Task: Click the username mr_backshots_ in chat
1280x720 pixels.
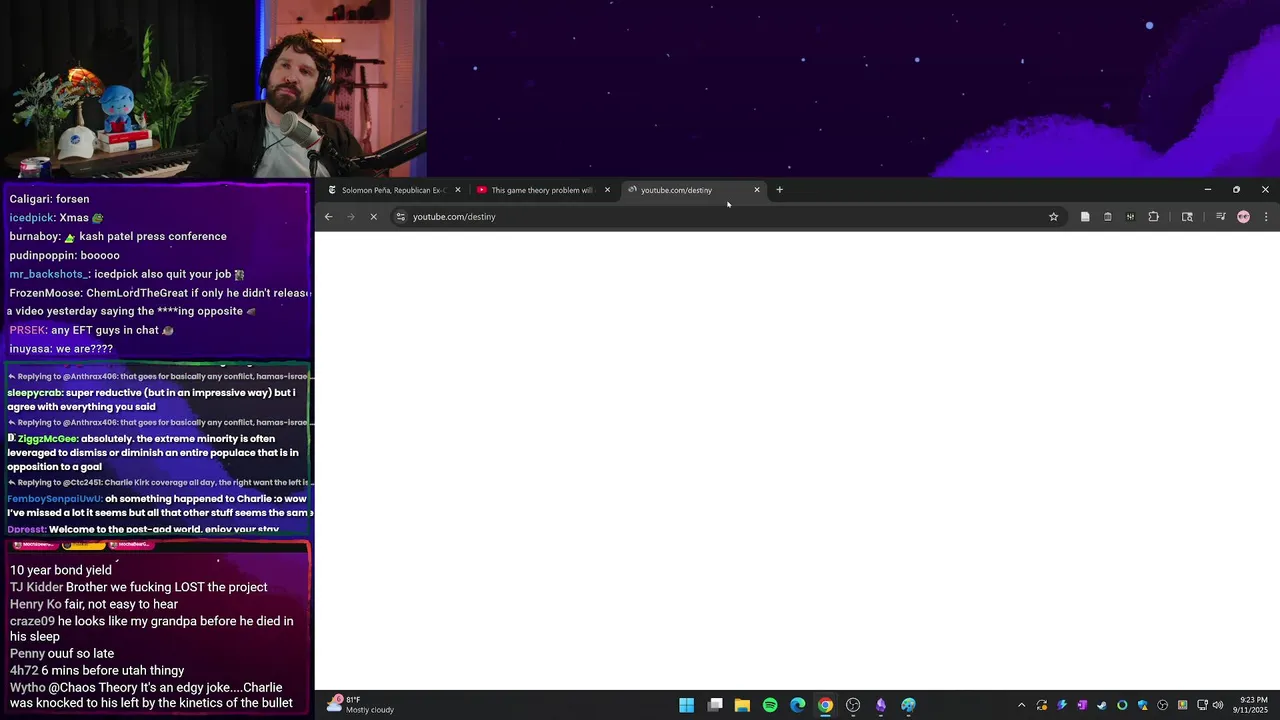Action: [x=47, y=274]
